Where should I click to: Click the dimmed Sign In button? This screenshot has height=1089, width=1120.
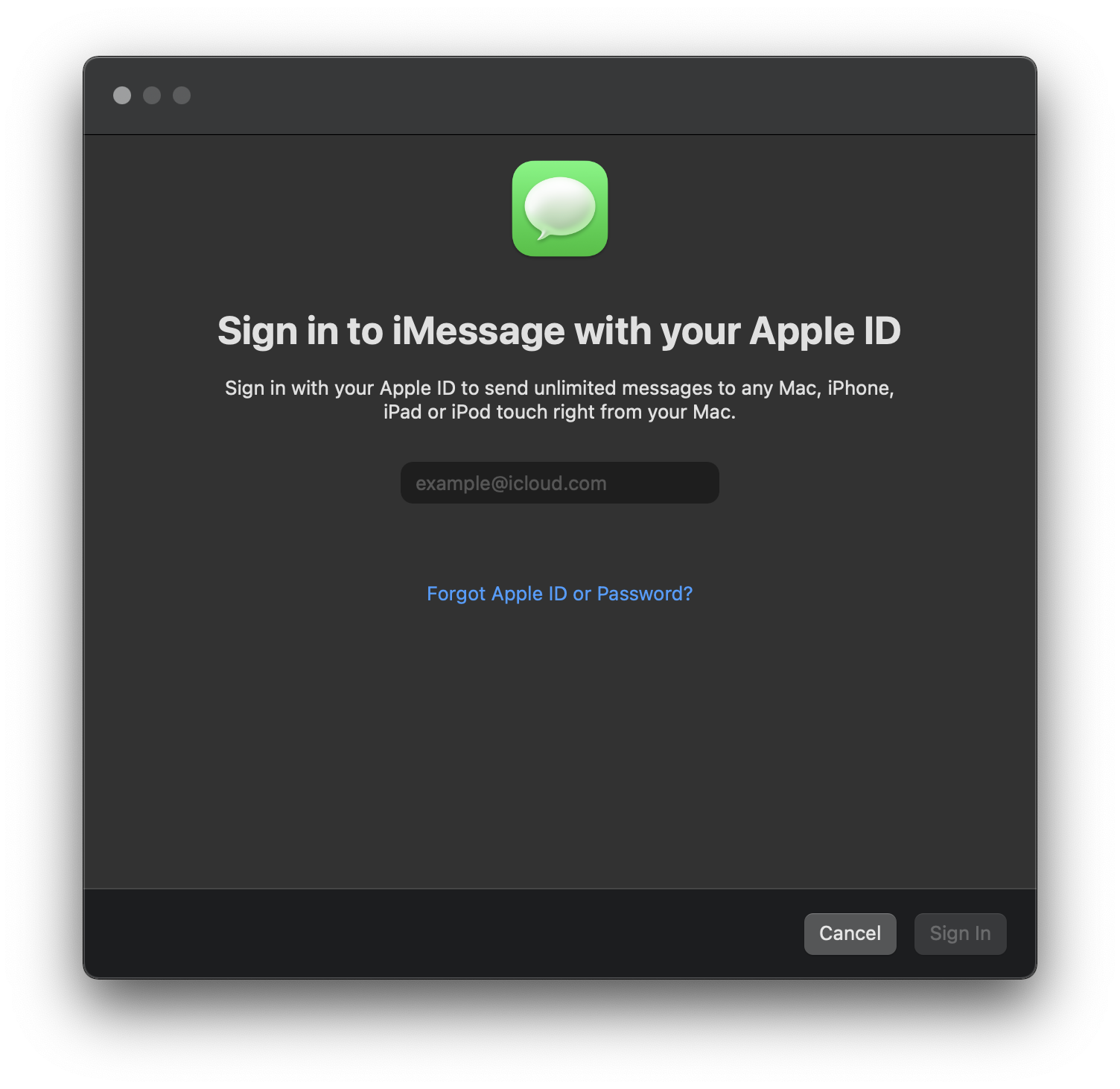click(960, 933)
